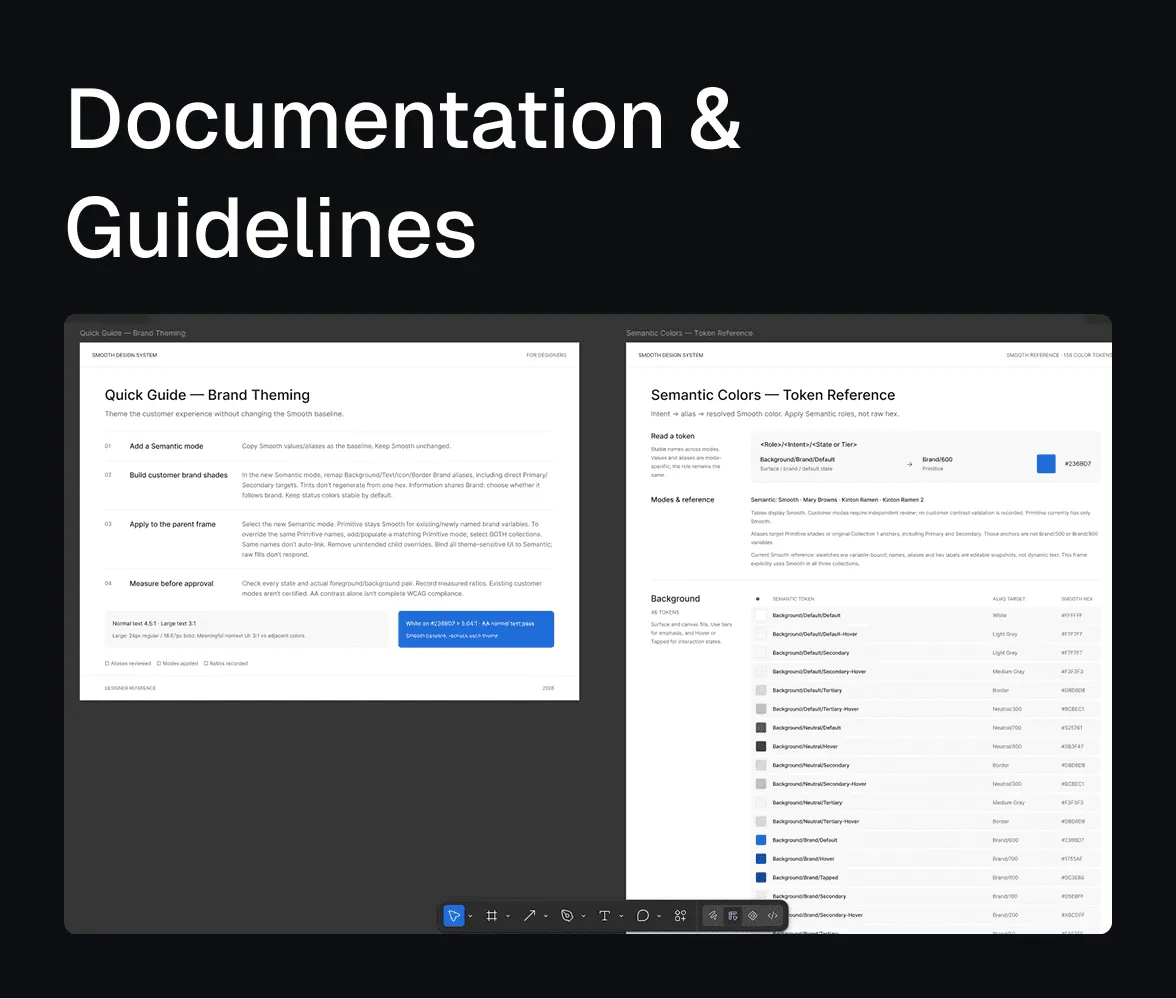Click Background/Default/Default token name
The width and height of the screenshot is (1176, 999).
click(x=806, y=615)
